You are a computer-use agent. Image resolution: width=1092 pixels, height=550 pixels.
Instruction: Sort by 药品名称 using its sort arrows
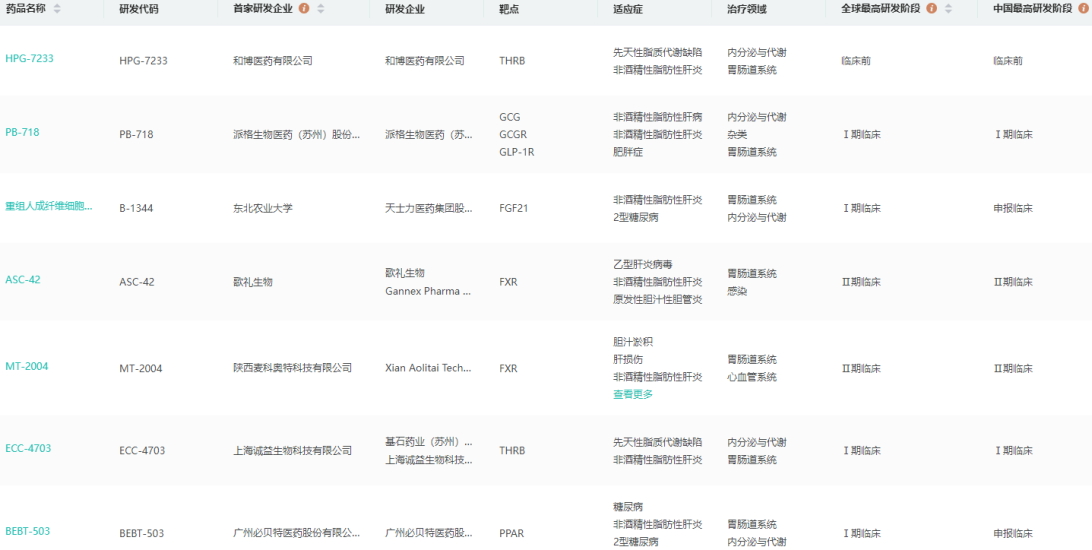click(x=57, y=8)
